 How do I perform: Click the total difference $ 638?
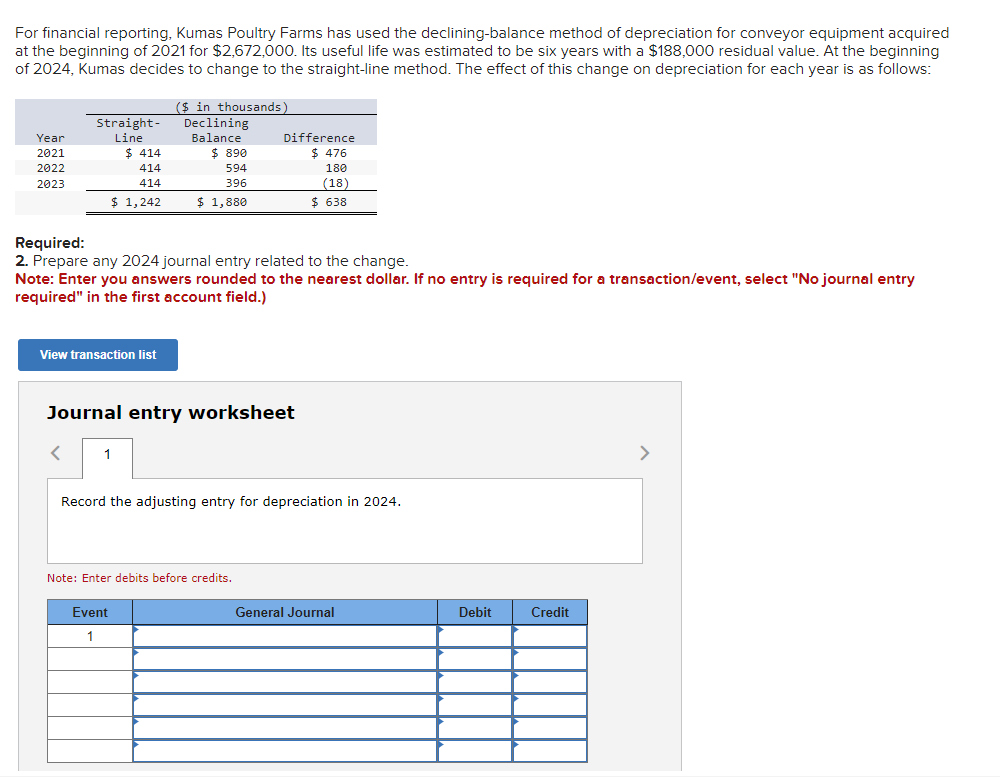(x=329, y=202)
